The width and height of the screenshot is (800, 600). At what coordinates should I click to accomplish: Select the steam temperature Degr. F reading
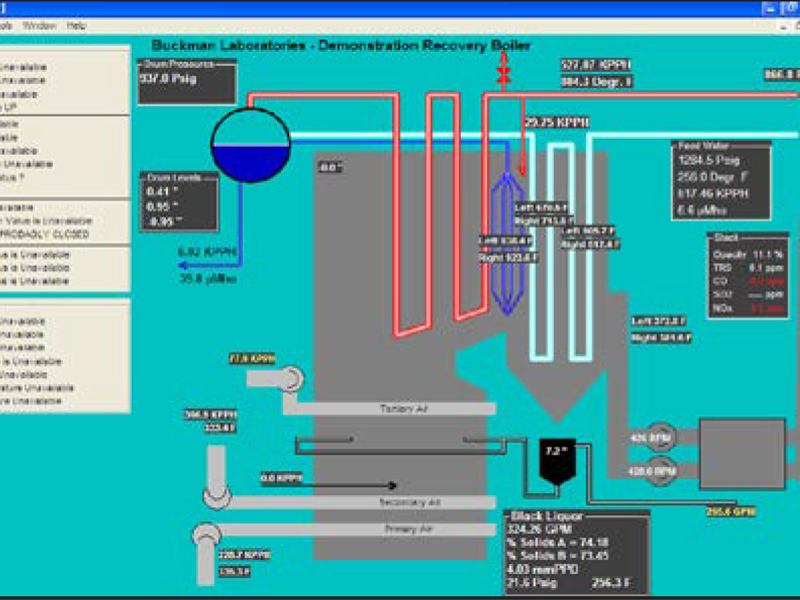pos(597,82)
